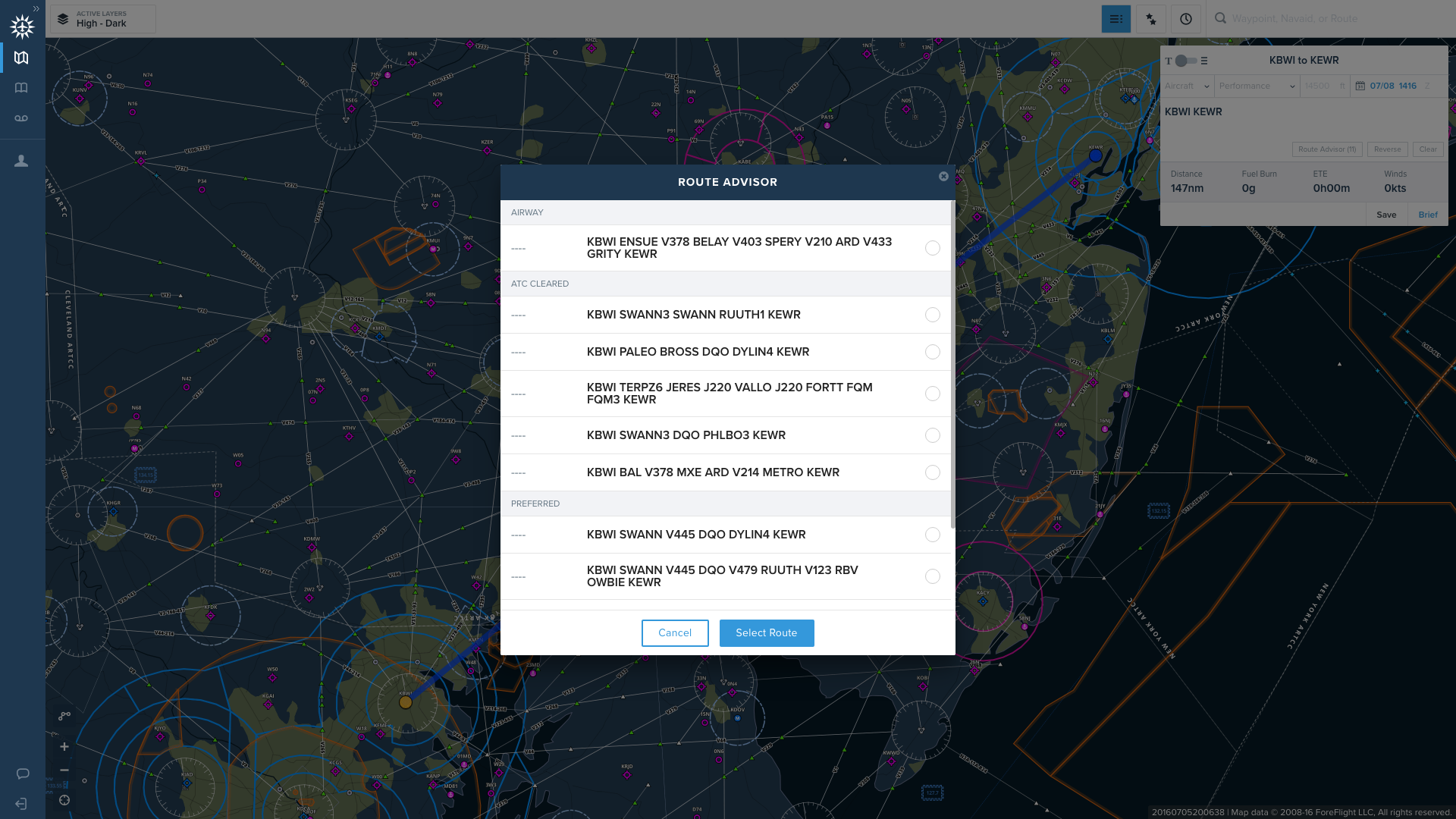This screenshot has width=1456, height=819.
Task: Open the flight plan options hamburger menu
Action: pos(1203,61)
